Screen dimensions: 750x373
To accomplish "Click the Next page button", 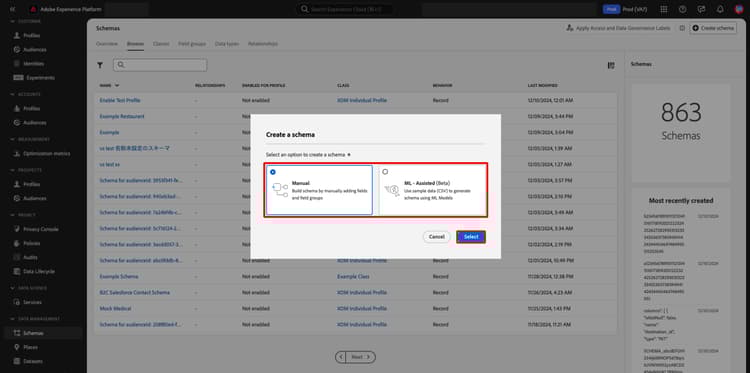I will (x=361, y=357).
